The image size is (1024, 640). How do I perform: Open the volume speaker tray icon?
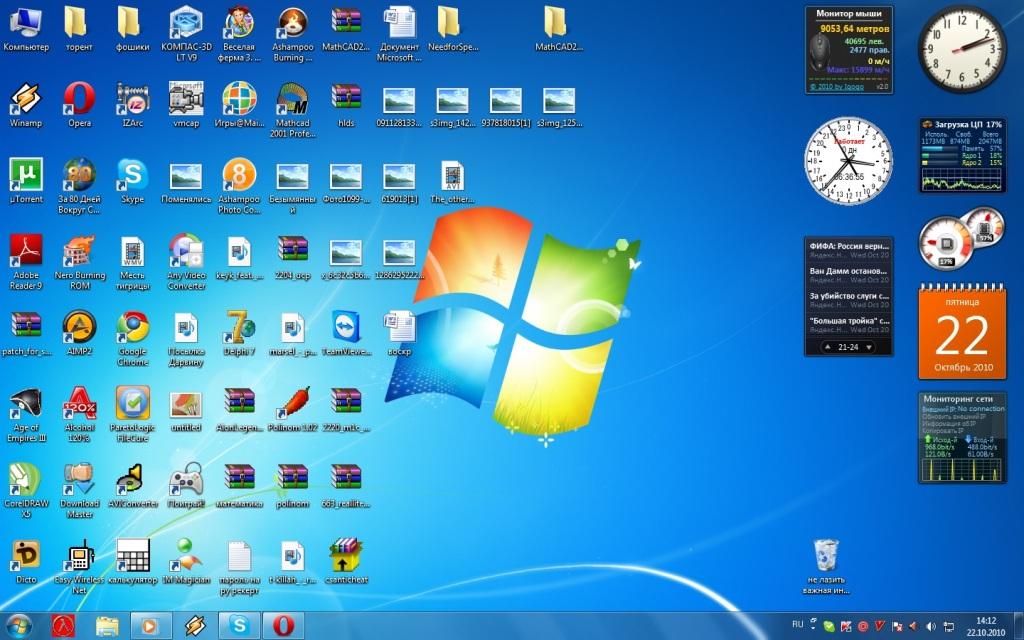[931, 627]
